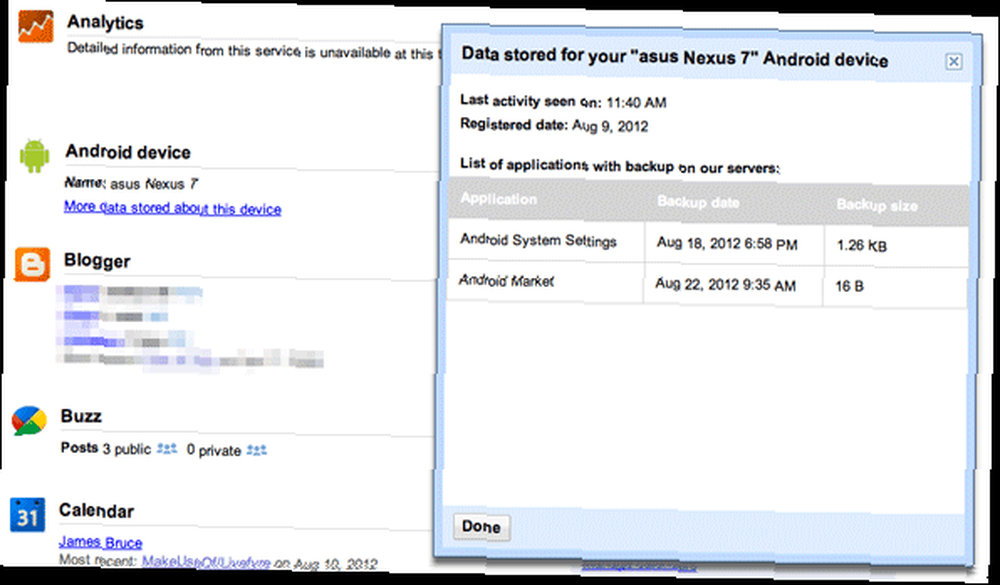Click the Analytics orange chart icon
This screenshot has width=1000, height=585.
click(36, 26)
